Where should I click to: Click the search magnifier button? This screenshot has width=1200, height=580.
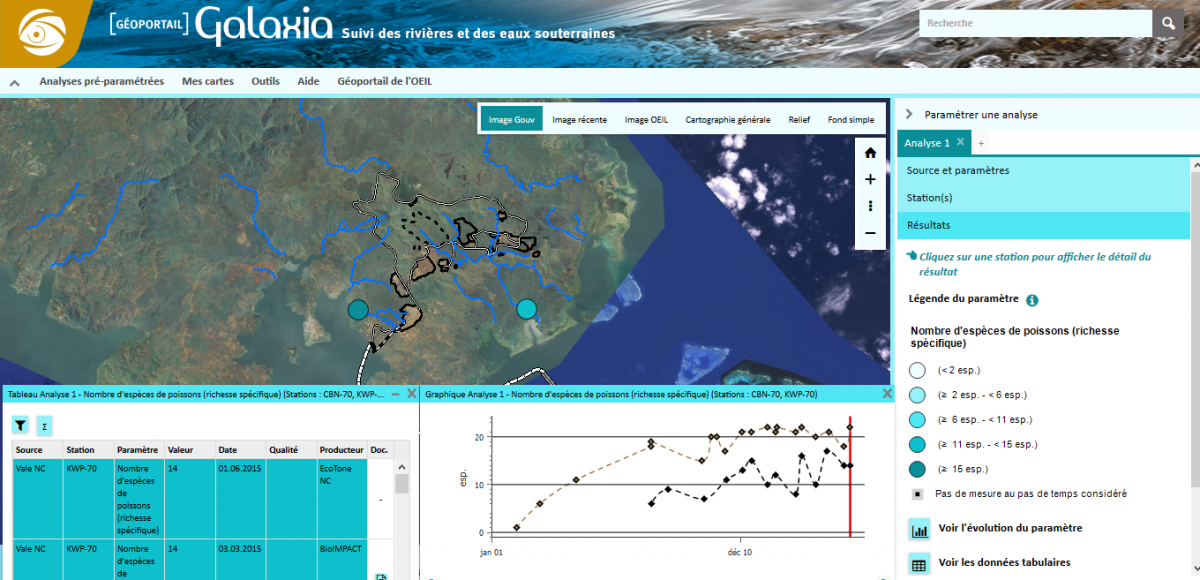pyautogui.click(x=1167, y=23)
